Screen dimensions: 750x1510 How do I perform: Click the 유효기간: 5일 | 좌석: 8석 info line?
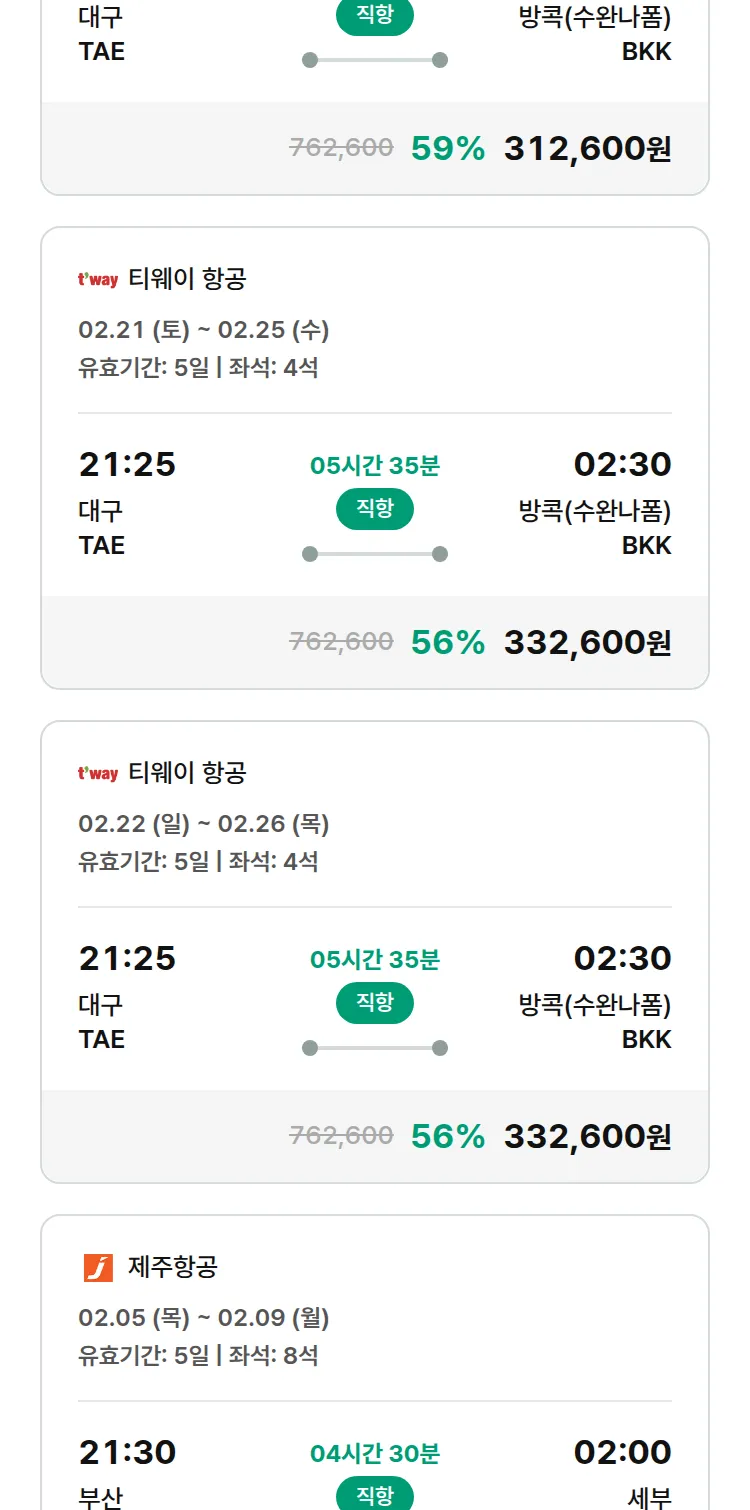click(198, 1356)
